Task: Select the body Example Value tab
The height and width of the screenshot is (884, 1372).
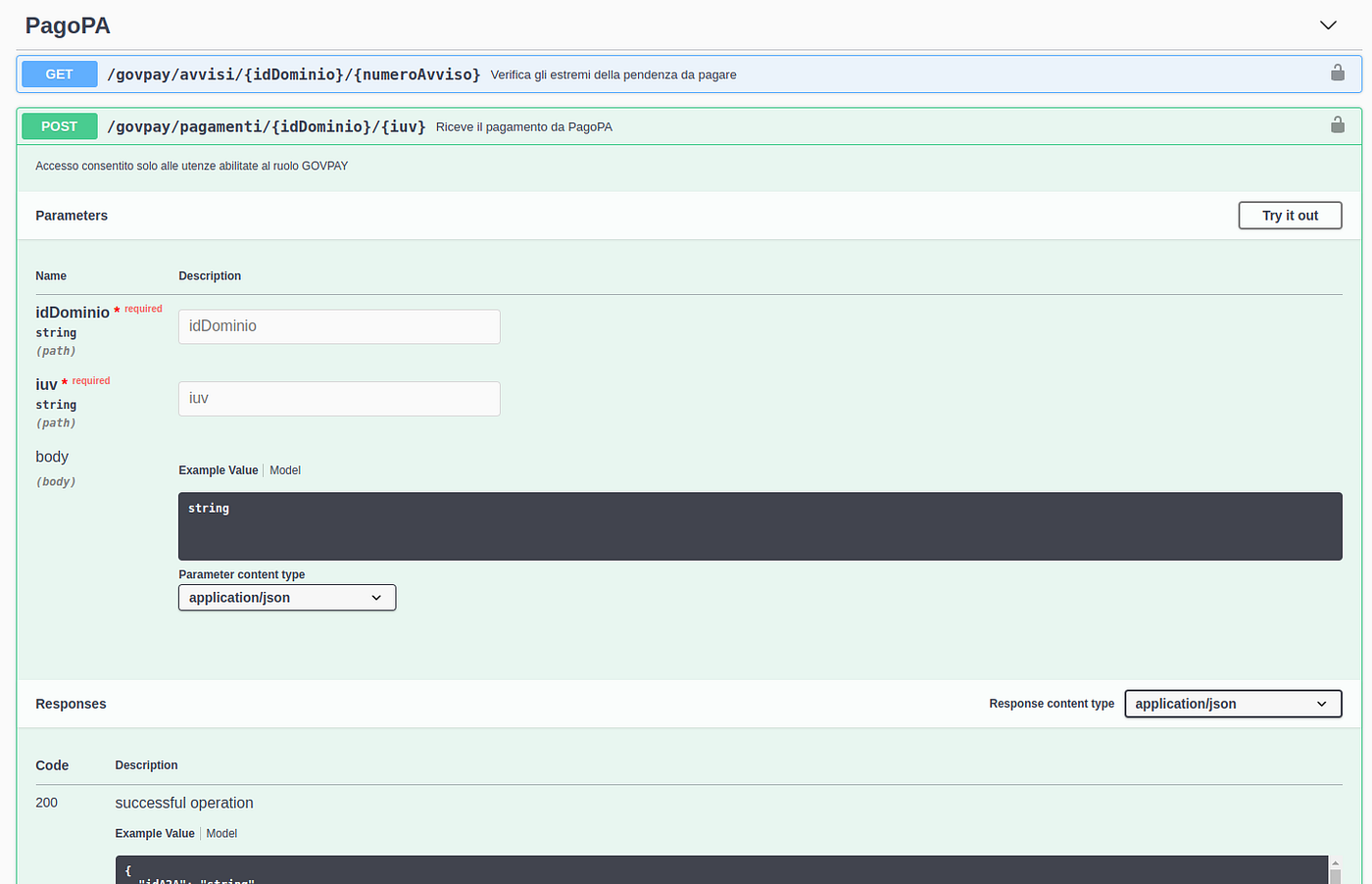Action: pyautogui.click(x=219, y=470)
